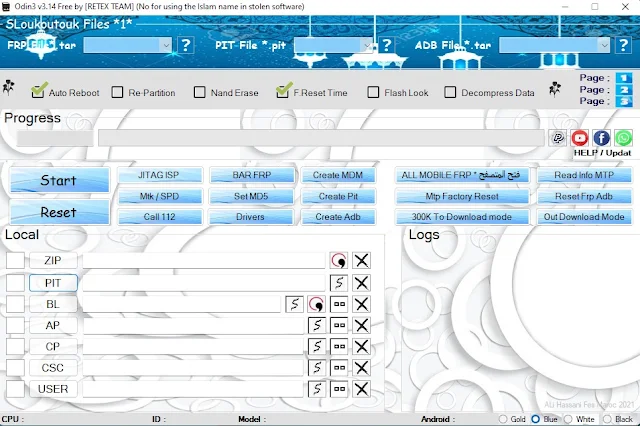Viewport: 640px width, 426px height.
Task: Click the 300K To Download mode button
Action: point(462,217)
